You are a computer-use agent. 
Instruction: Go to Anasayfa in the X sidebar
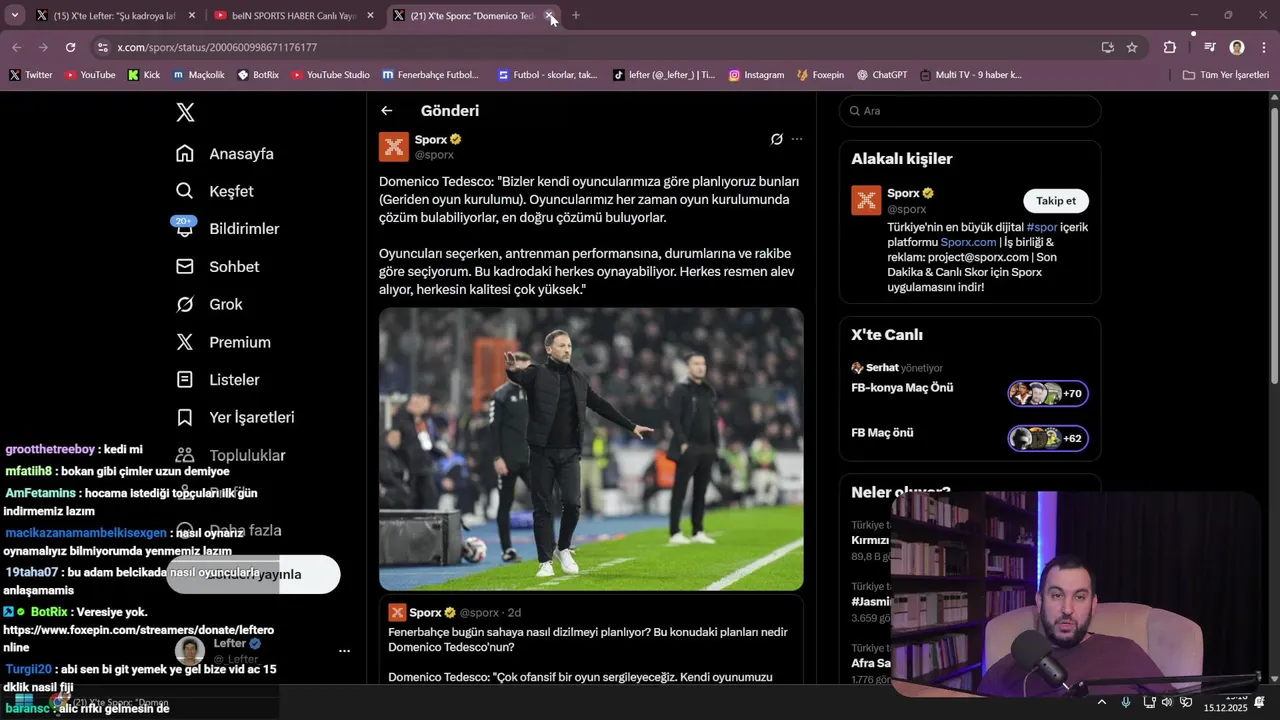(224, 154)
